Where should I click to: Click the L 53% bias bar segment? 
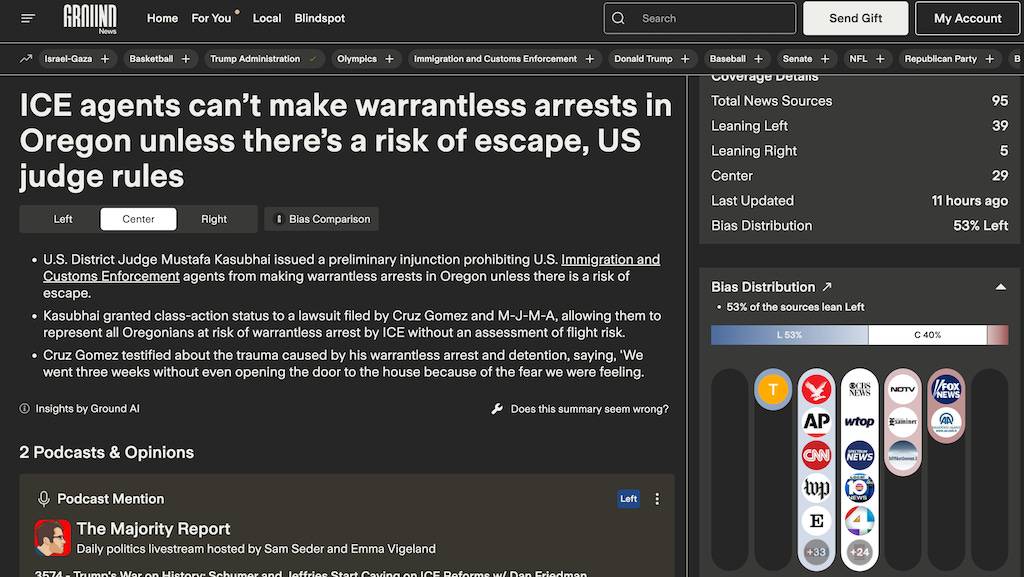click(x=789, y=335)
